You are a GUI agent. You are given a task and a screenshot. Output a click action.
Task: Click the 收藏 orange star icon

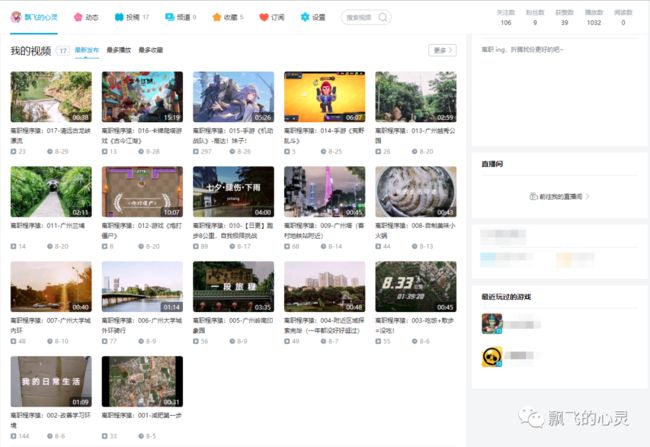click(x=216, y=17)
